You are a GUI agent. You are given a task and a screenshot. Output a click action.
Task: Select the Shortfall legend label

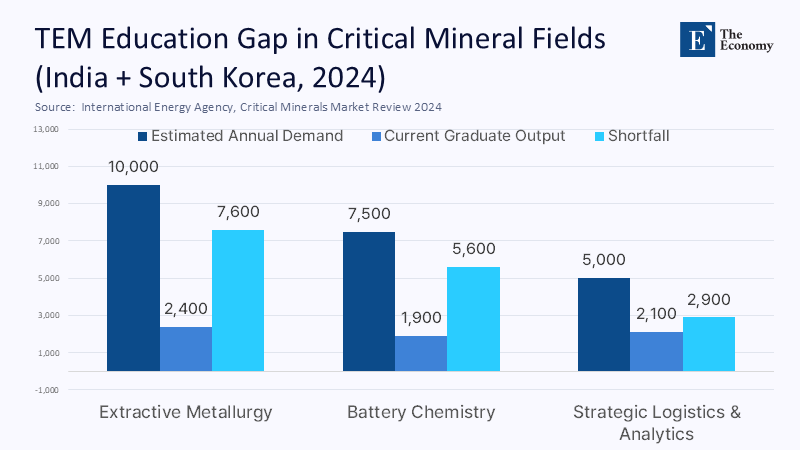(639, 136)
